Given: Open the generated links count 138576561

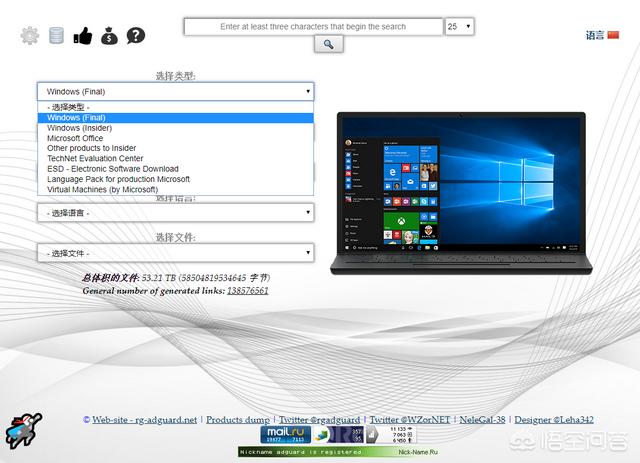Looking at the screenshot, I should 248,291.
